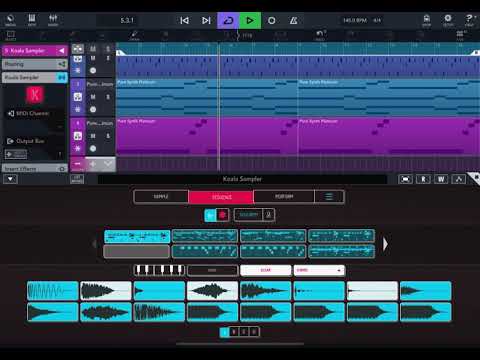Toggle the cycle loop button

(x=228, y=21)
